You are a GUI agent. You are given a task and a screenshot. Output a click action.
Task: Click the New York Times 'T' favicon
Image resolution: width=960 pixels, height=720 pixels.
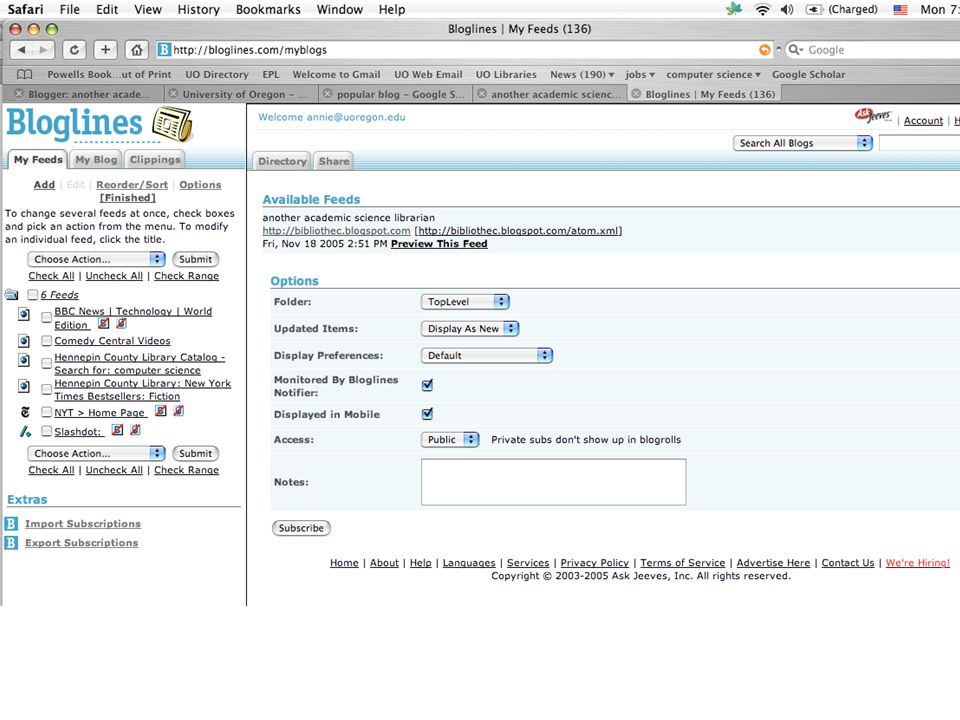tap(25, 412)
